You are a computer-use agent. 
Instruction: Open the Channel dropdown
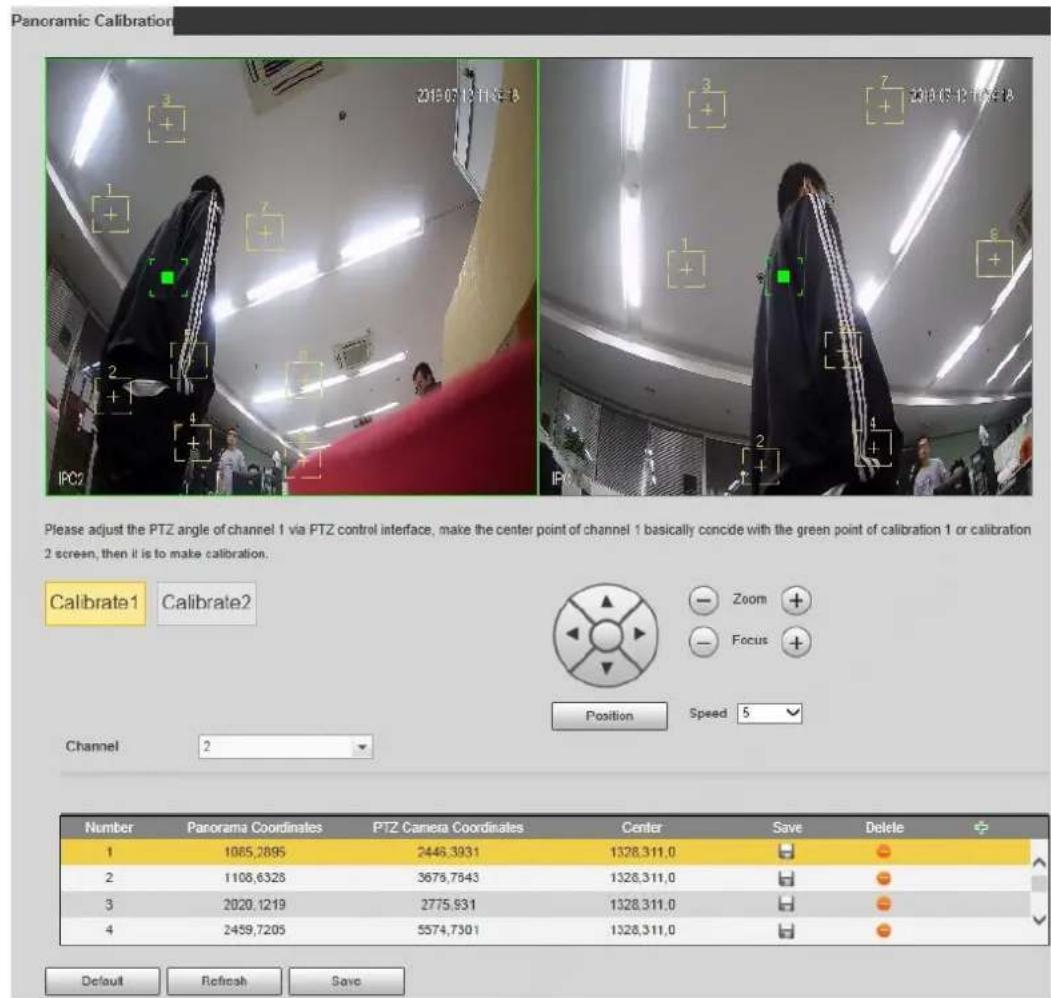pyautogui.click(x=286, y=747)
